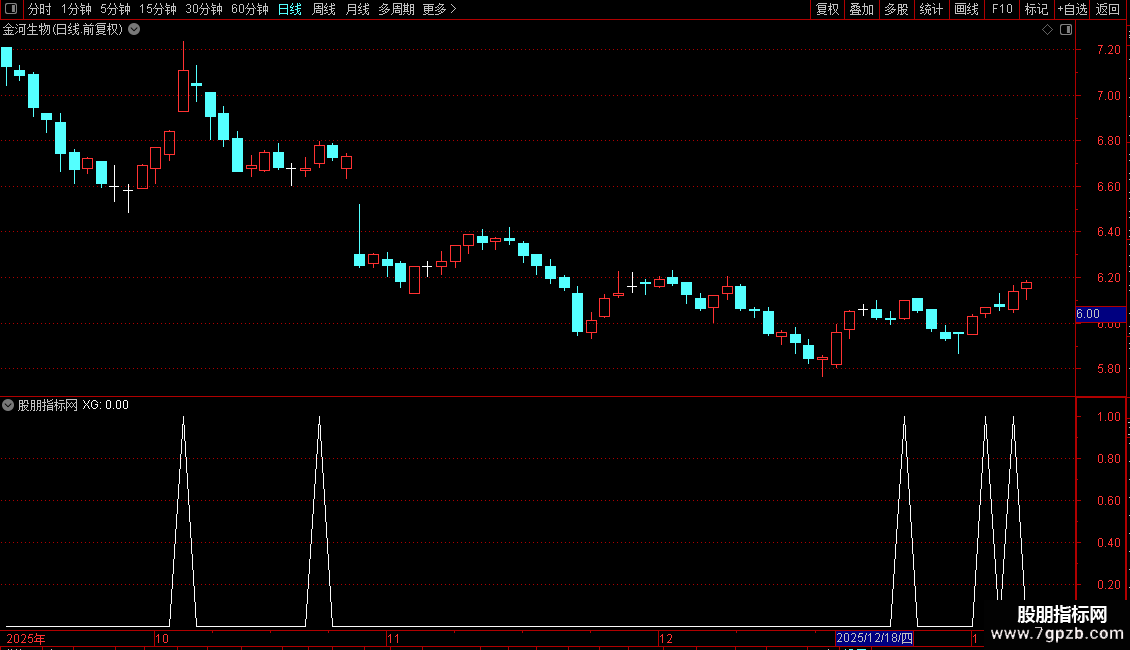Toggle the left sidebar panel icon

(11, 9)
